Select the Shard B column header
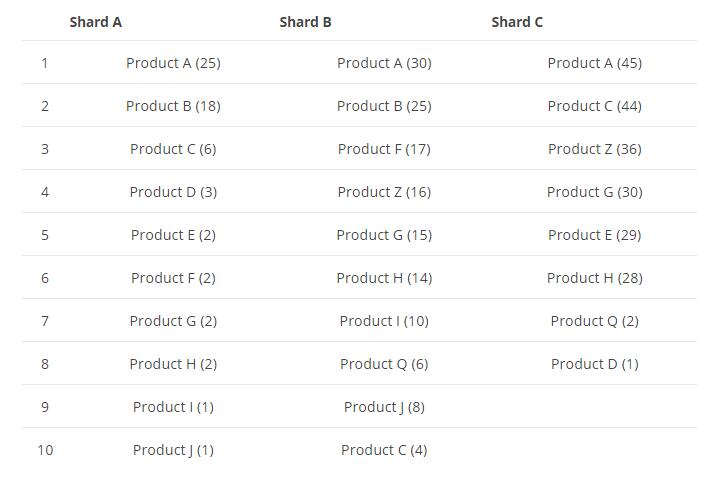 click(x=305, y=22)
